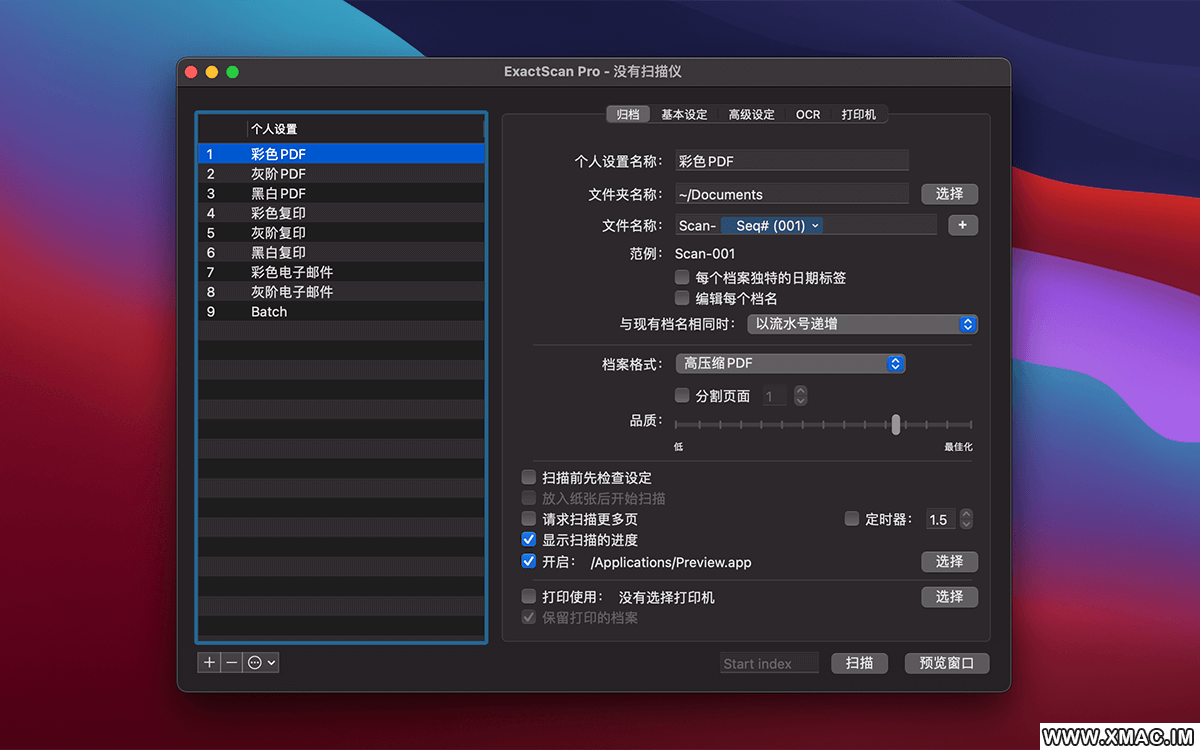The width and height of the screenshot is (1200, 750).
Task: Switch to 基本设定 tab
Action: [684, 115]
